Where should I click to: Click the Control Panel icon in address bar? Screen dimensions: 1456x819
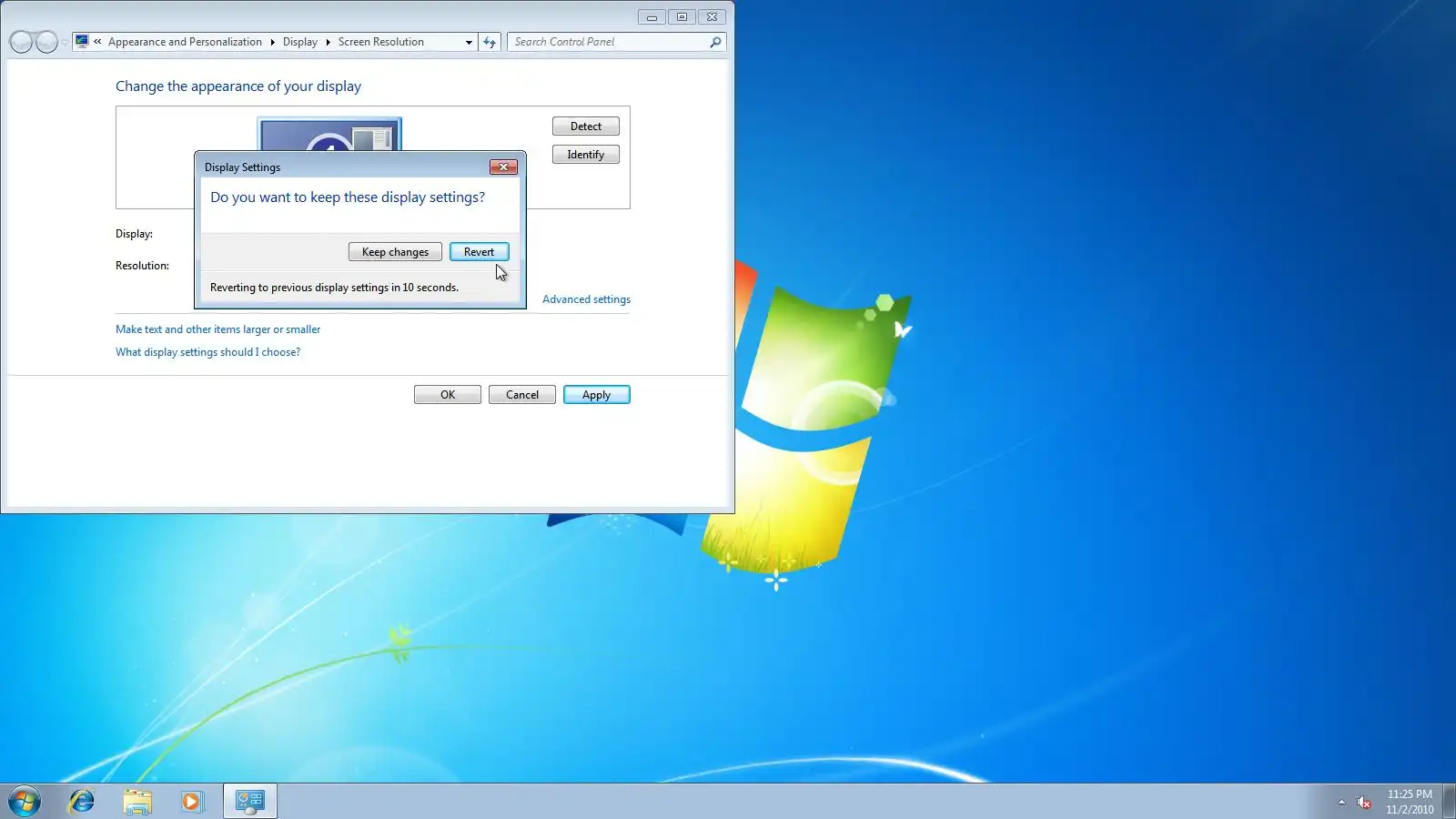pyautogui.click(x=82, y=42)
